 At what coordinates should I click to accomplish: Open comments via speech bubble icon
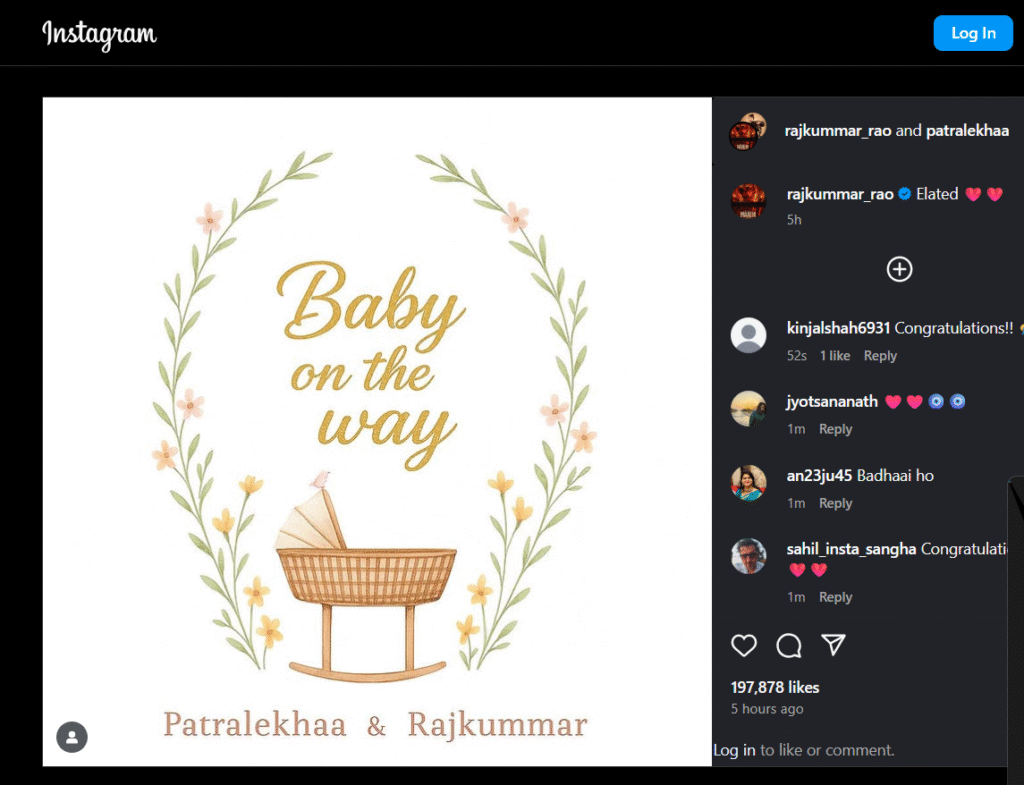pos(789,645)
